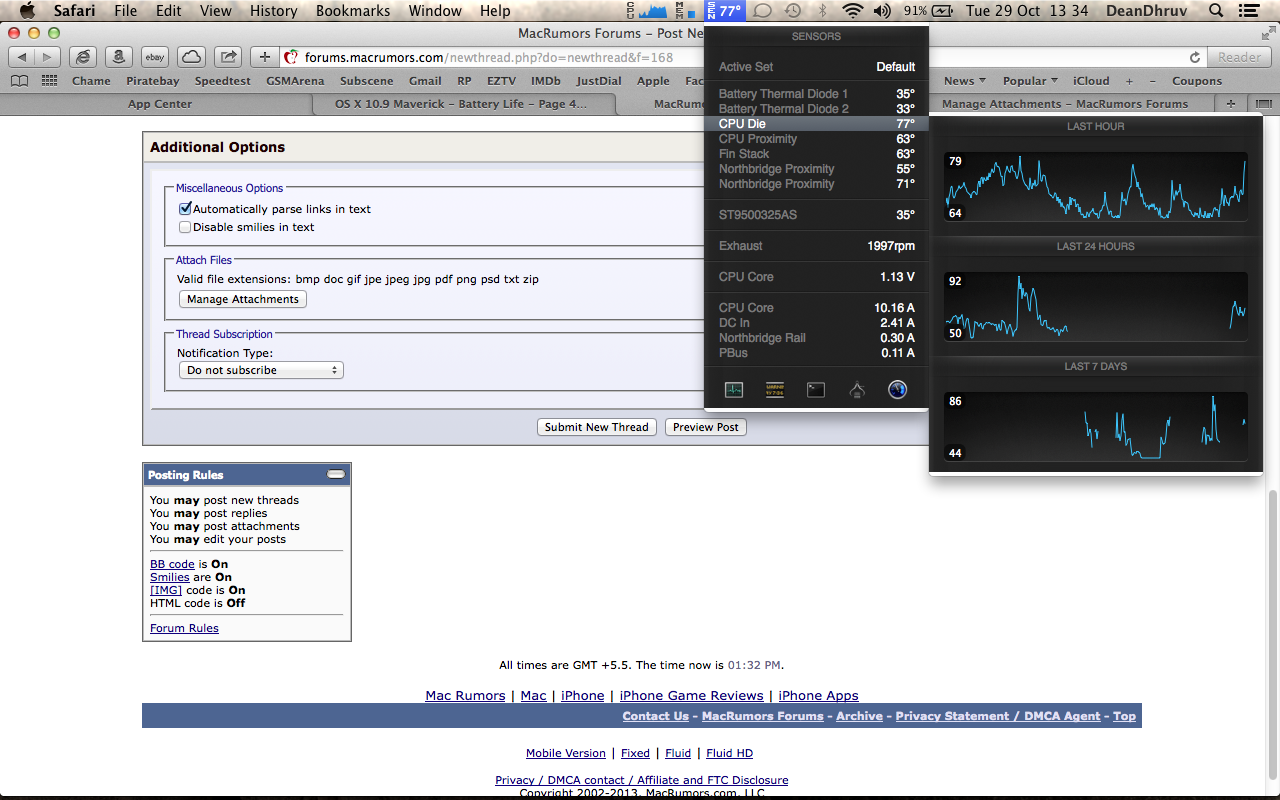1280x800 pixels.
Task: Click the Last 7 Days graph
Action: click(1096, 426)
